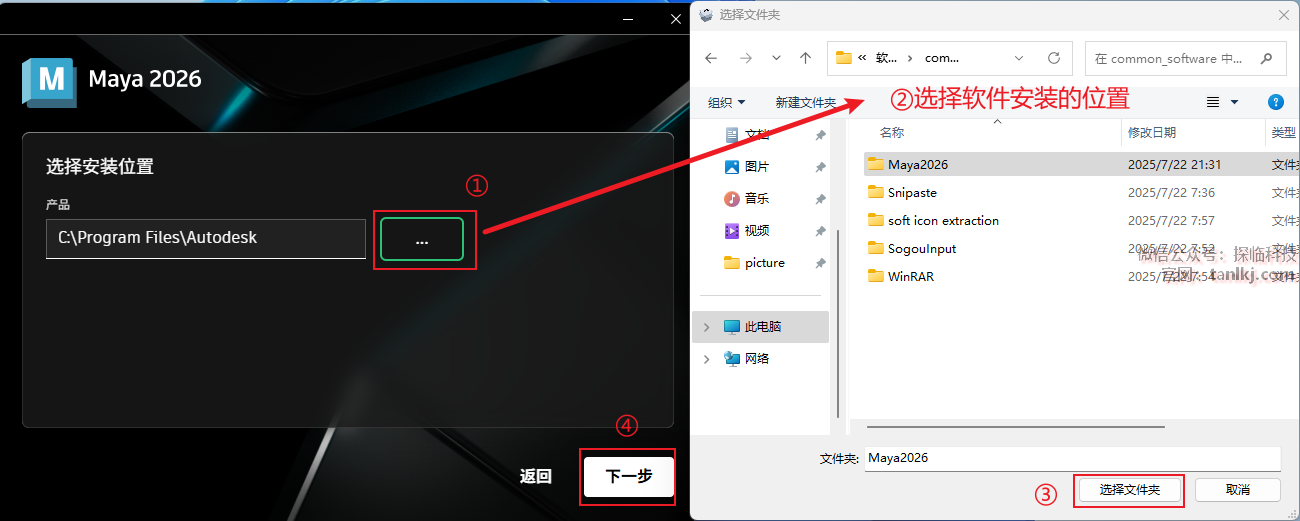This screenshot has width=1300, height=521.
Task: Click the pin icon beside 图片
Action: 820,167
